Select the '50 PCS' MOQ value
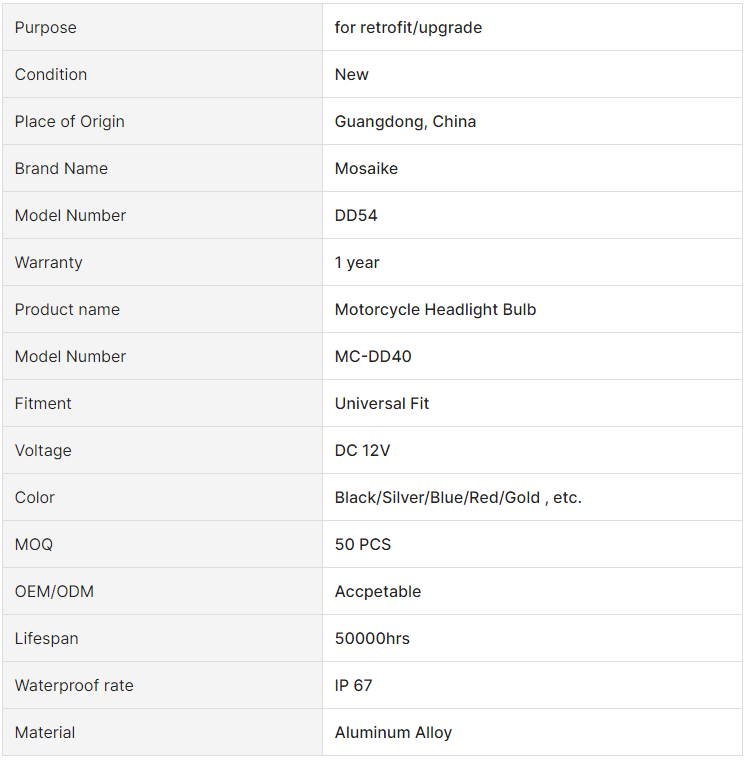748x760 pixels. (363, 544)
